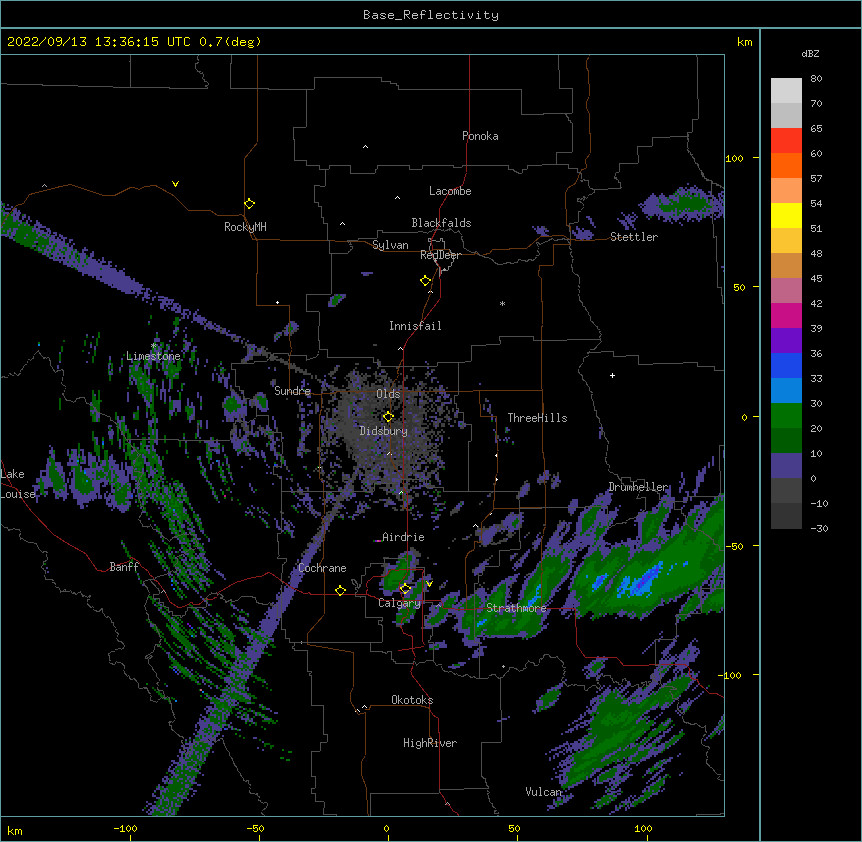Select the white plus marker east of ThreeHills
Viewport: 862px width, 842px height.
click(x=612, y=375)
